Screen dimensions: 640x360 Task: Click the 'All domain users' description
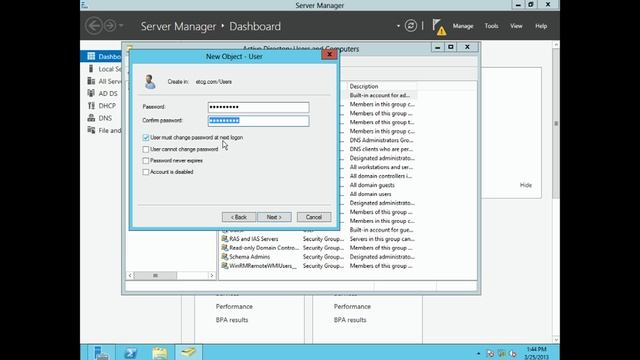[370, 194]
